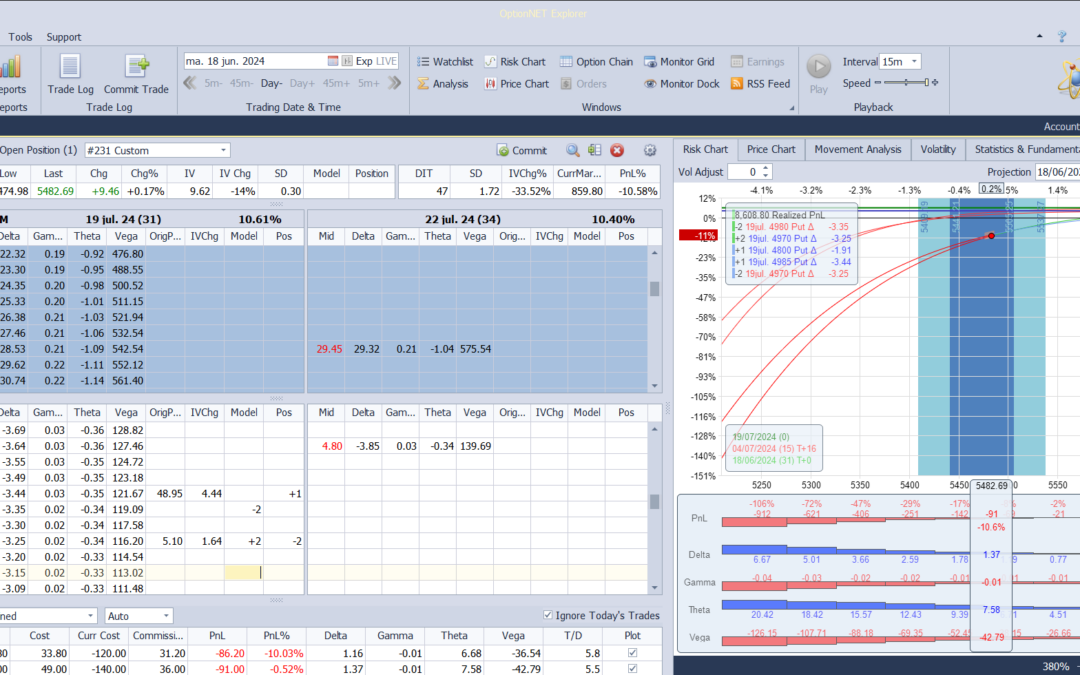The image size is (1080, 675).
Task: Switch to the Price Chart tab in the chart panel
Action: tap(771, 149)
